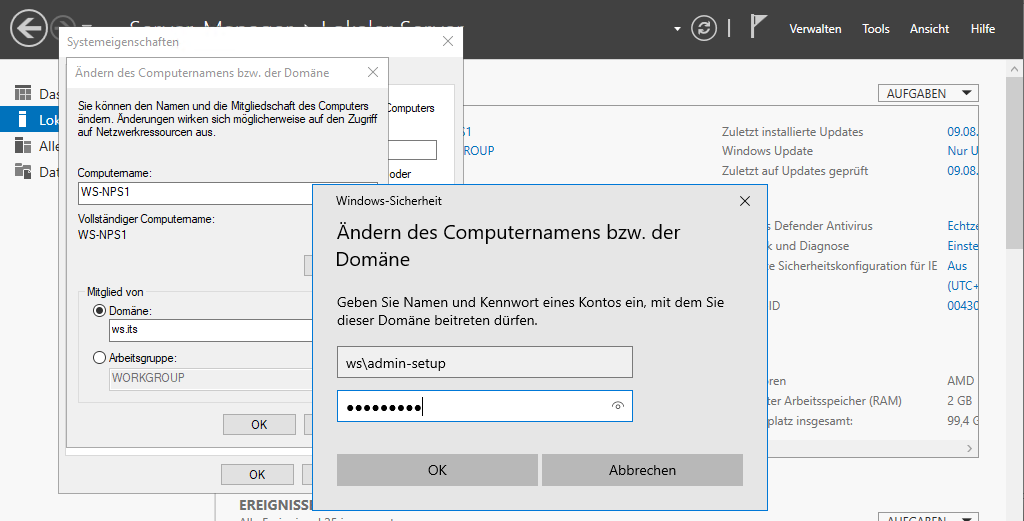
Task: Click Zuletzt auf Updates geprüft label
Action: (795, 171)
